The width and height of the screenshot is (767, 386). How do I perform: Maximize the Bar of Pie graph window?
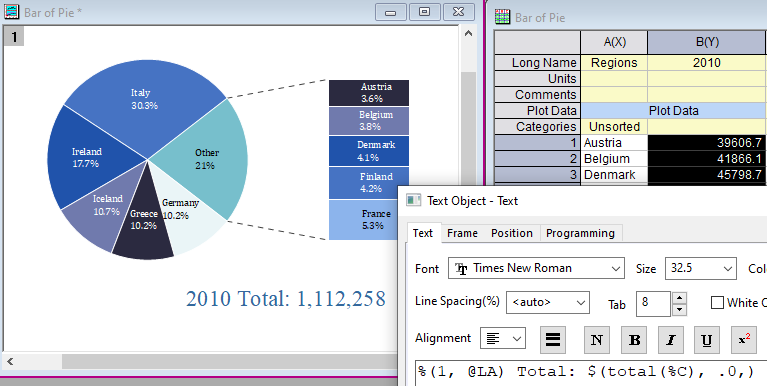424,12
